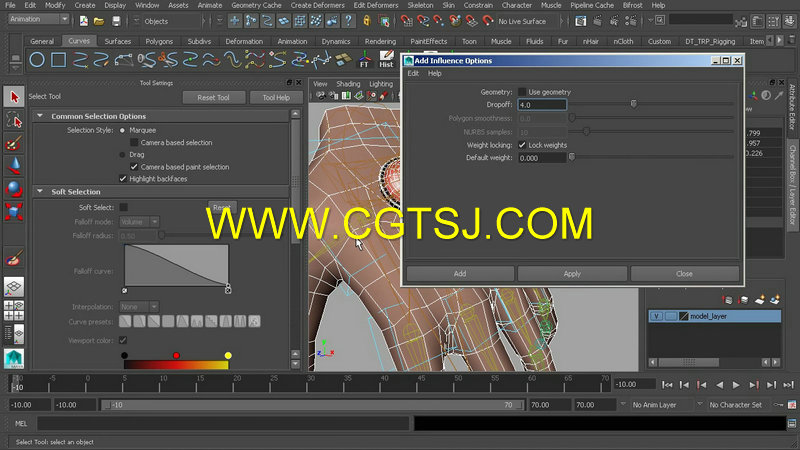Click the Dropoff slider handle

coord(634,104)
